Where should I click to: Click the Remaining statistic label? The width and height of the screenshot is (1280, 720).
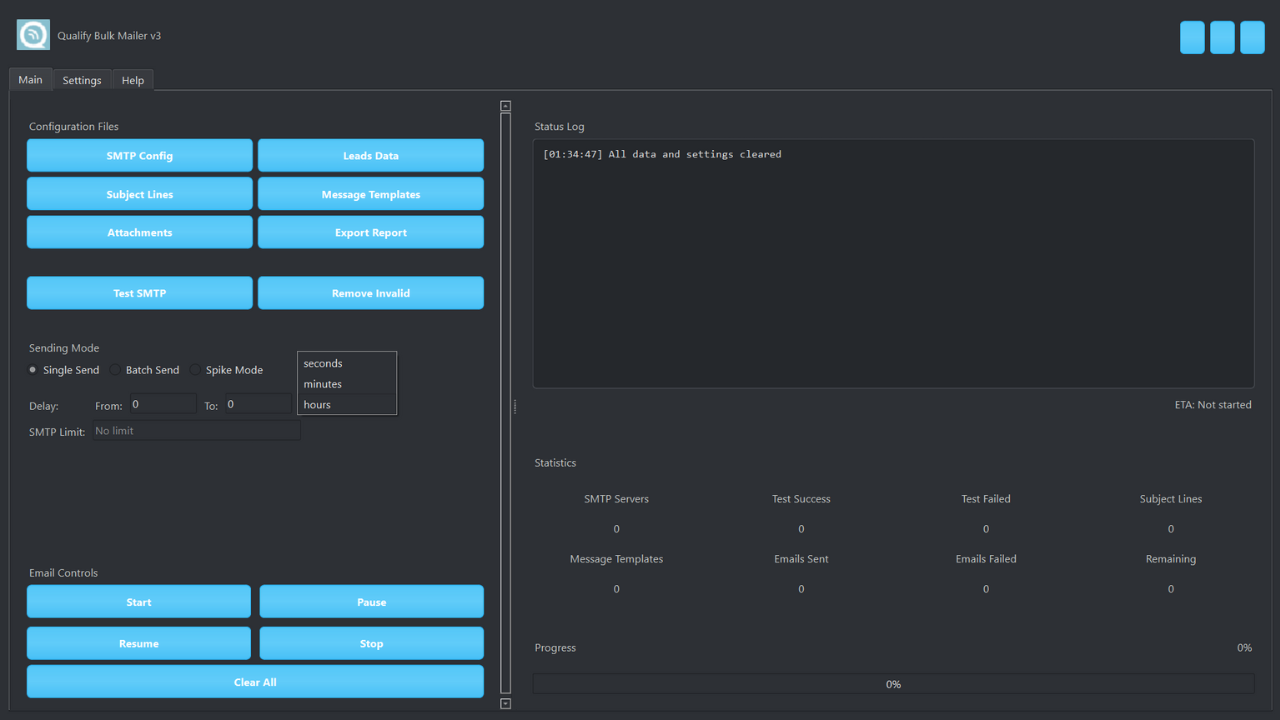[1171, 559]
